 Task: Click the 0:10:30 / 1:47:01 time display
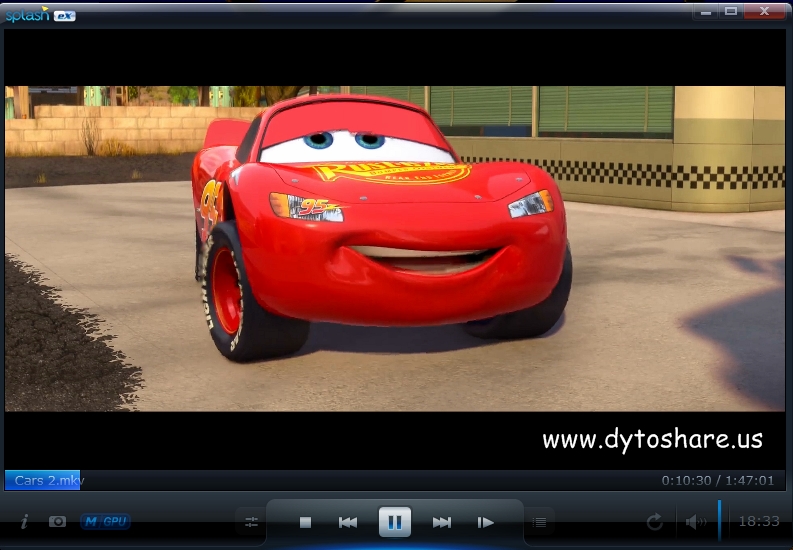point(718,480)
